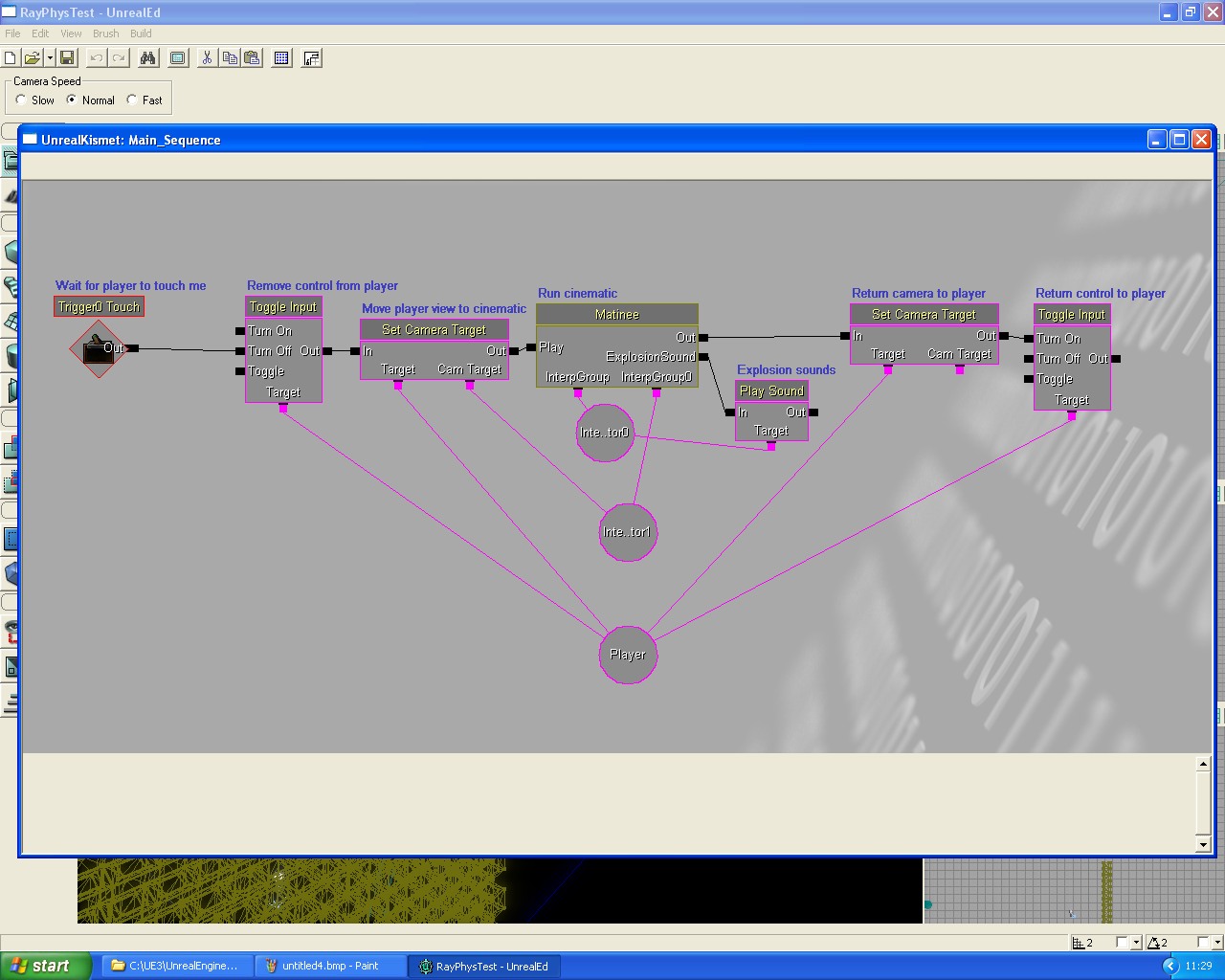Click the scissors Cut icon
This screenshot has height=980, width=1225.
click(207, 58)
